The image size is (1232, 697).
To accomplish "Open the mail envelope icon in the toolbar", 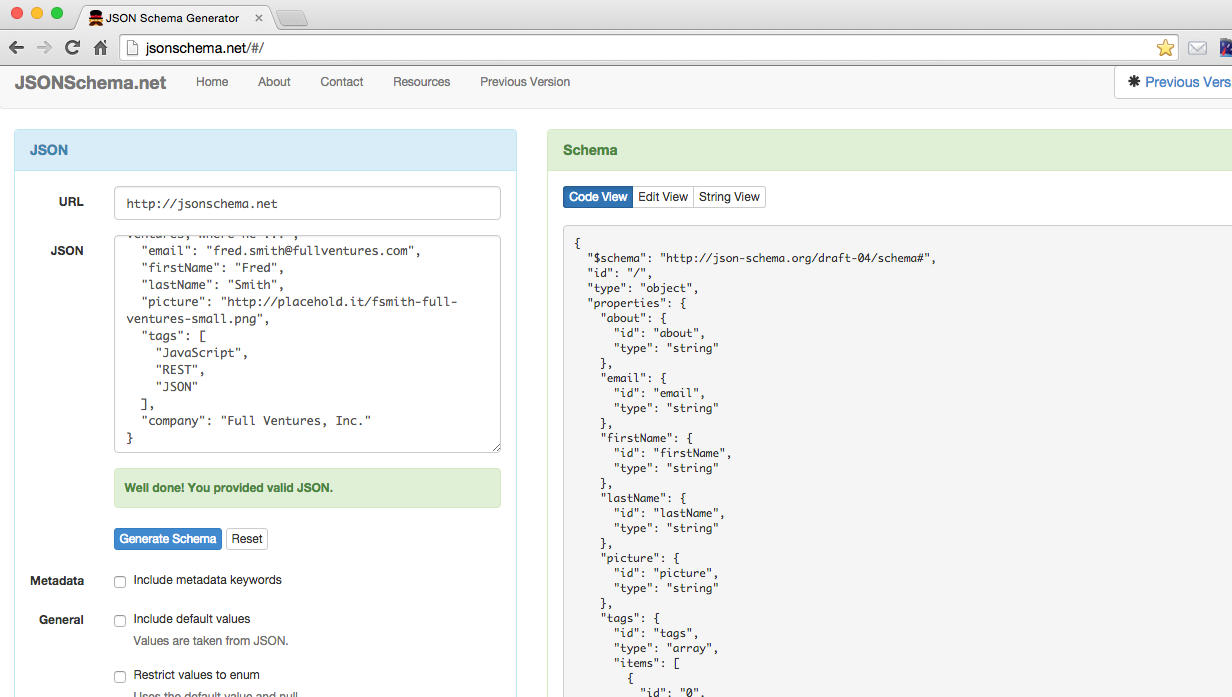I will (1197, 47).
